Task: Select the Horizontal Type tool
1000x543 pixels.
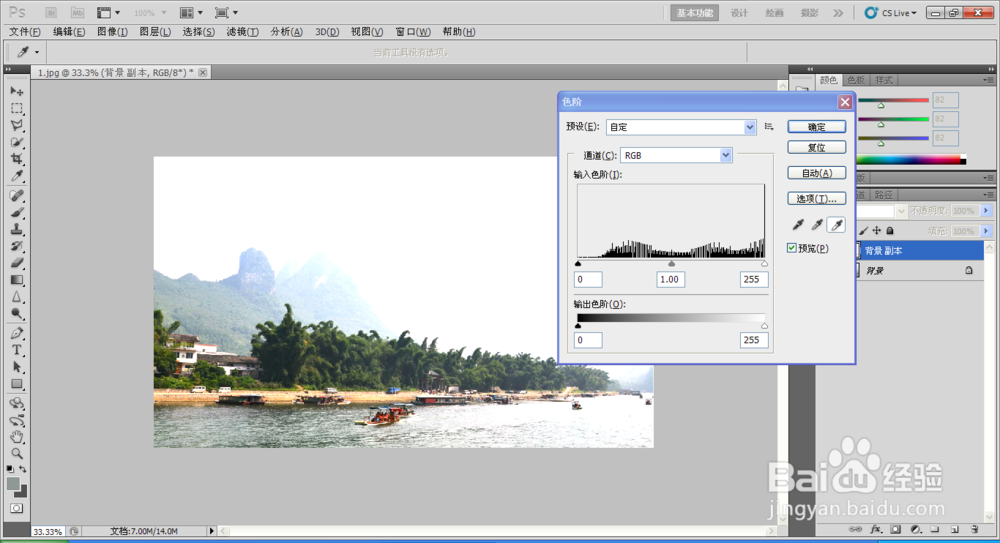Action: click(17, 350)
